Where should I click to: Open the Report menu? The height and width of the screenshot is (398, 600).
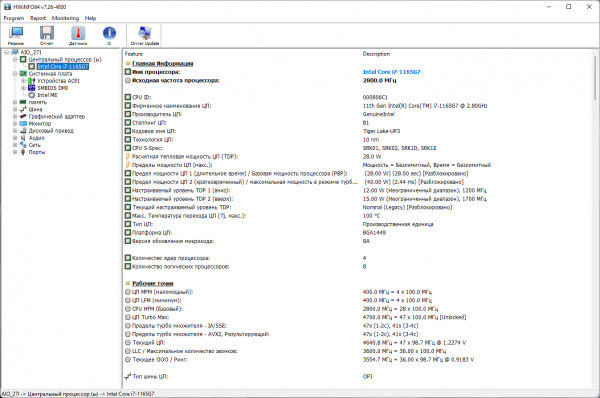point(38,18)
